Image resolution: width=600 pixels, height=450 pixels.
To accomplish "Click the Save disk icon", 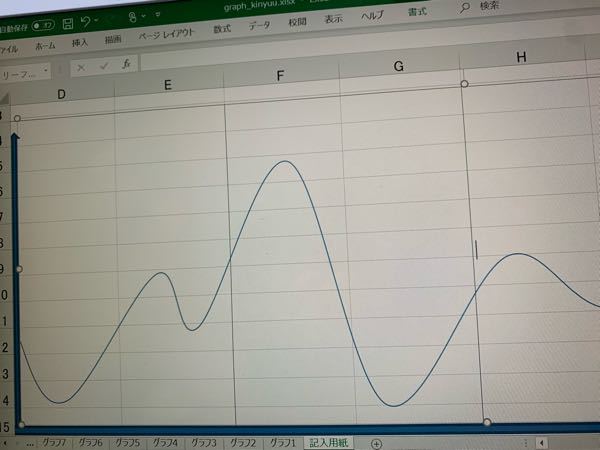I will pos(68,21).
